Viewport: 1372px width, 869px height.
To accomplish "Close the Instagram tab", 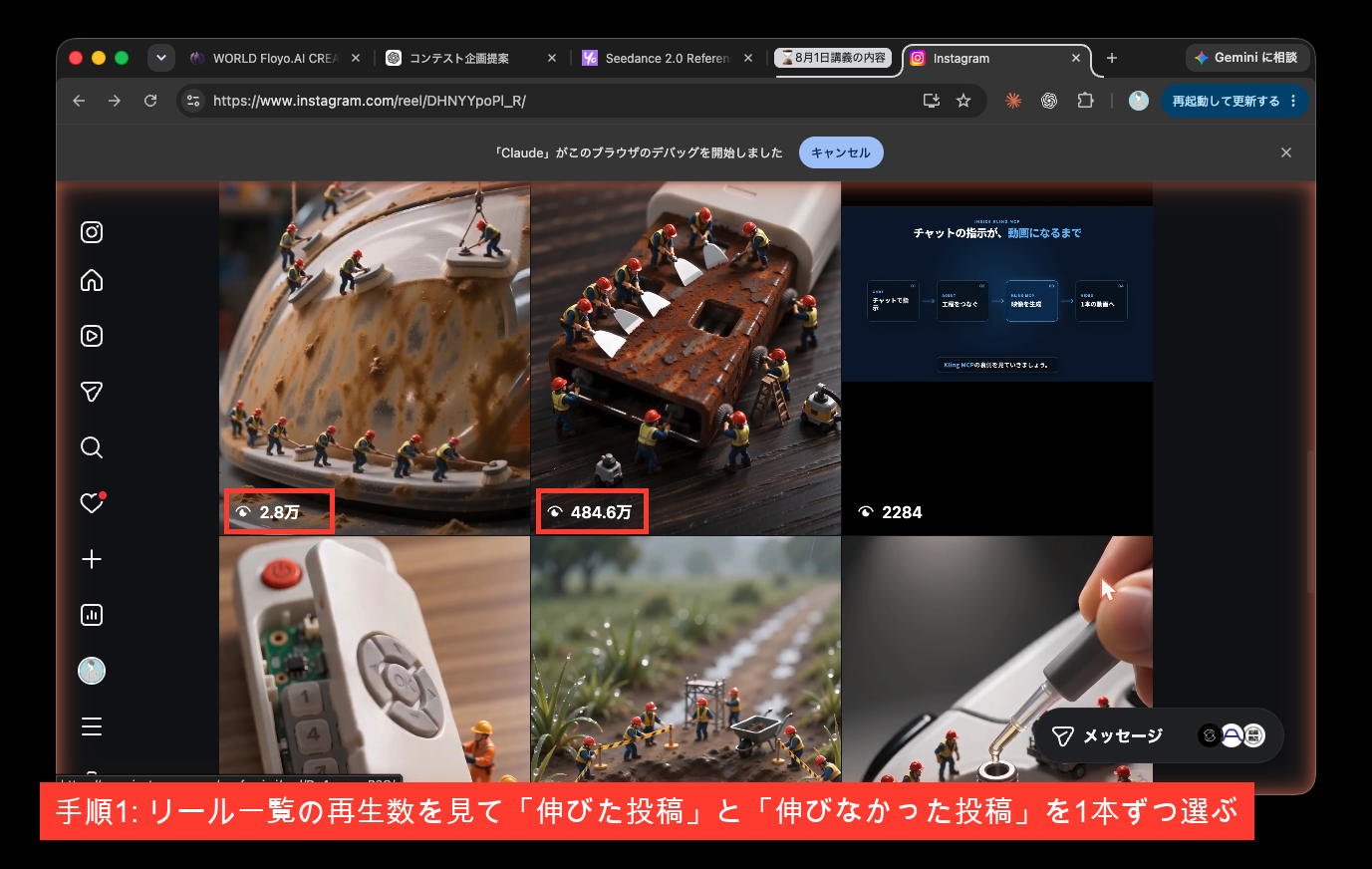I will pyautogui.click(x=1076, y=58).
